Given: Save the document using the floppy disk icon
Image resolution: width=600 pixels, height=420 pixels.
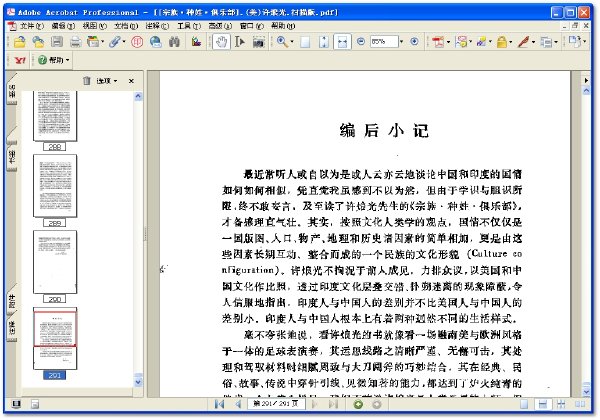Looking at the screenshot, I should pos(57,42).
